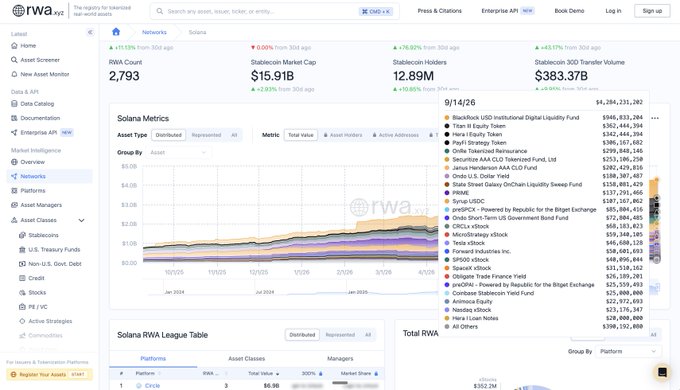Click the Enterprise API sidebar icon
Image resolution: width=680 pixels, height=390 pixels.
[x=14, y=132]
